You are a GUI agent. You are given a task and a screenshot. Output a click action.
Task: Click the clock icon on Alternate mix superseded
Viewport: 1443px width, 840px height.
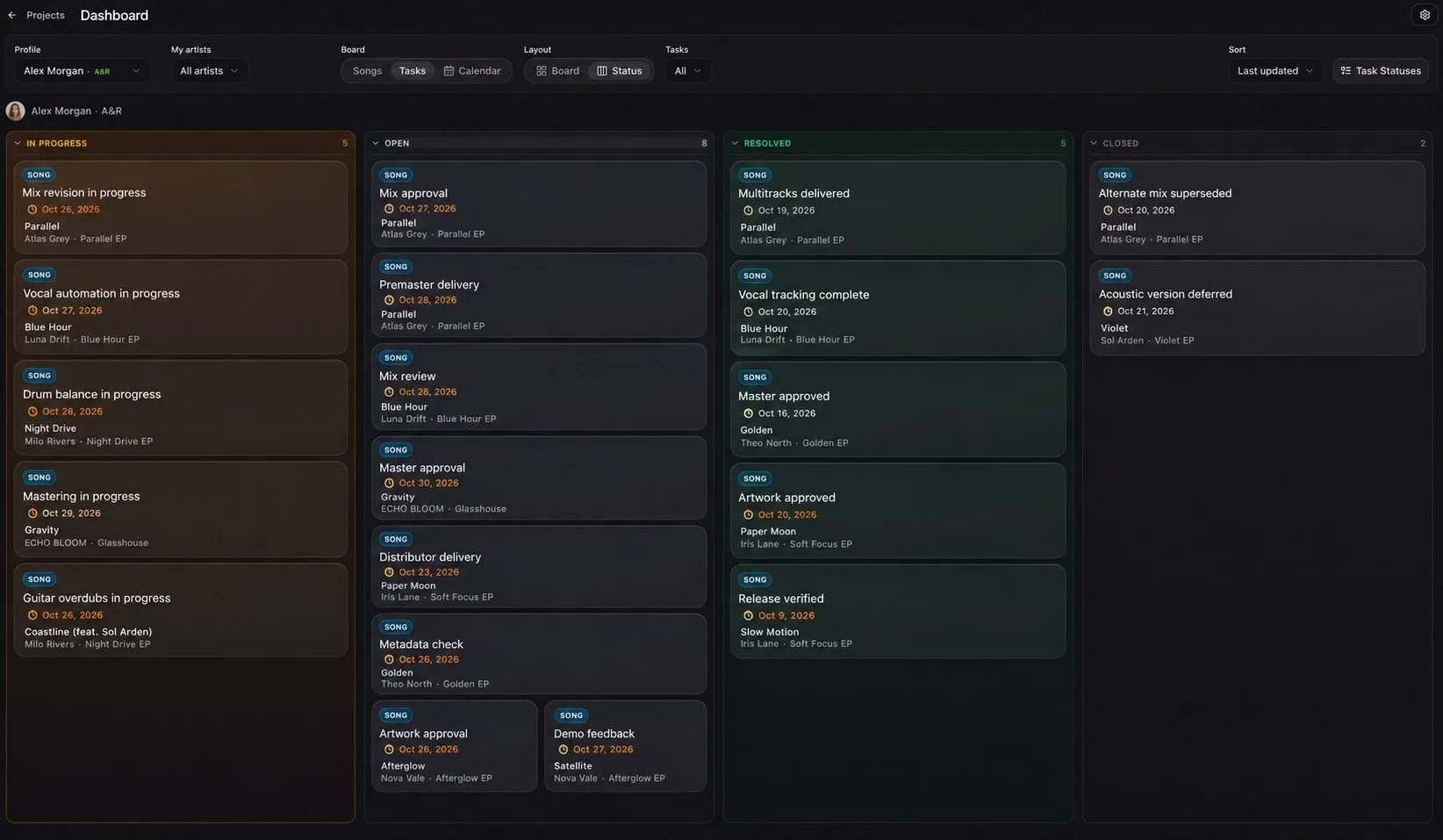tap(1108, 211)
